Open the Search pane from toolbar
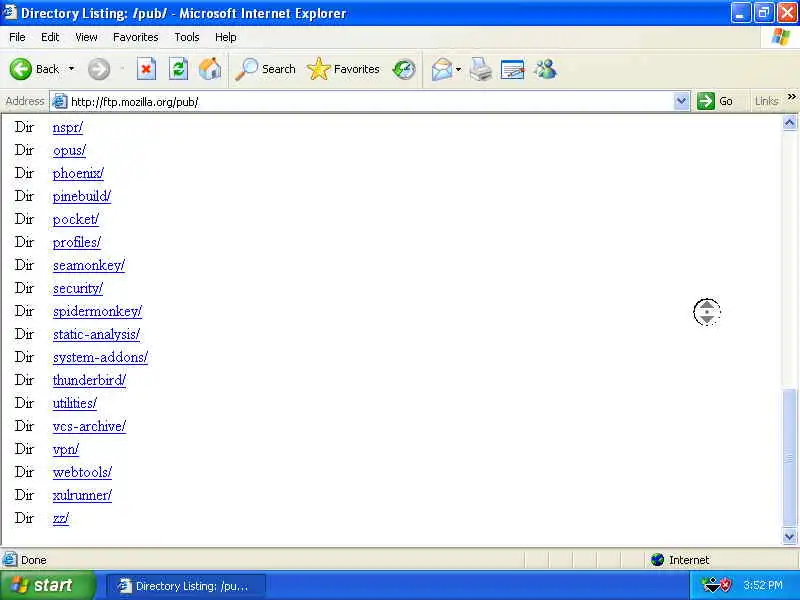Viewport: 800px width, 600px height. 265,69
